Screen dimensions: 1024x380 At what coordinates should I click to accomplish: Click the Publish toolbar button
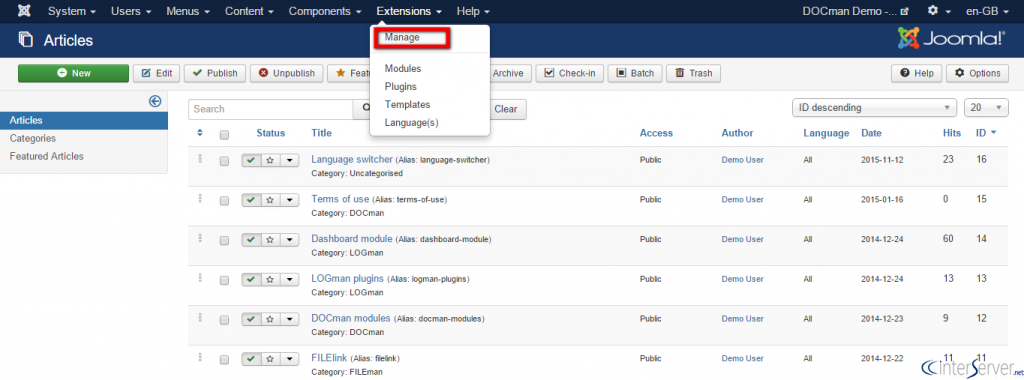215,73
